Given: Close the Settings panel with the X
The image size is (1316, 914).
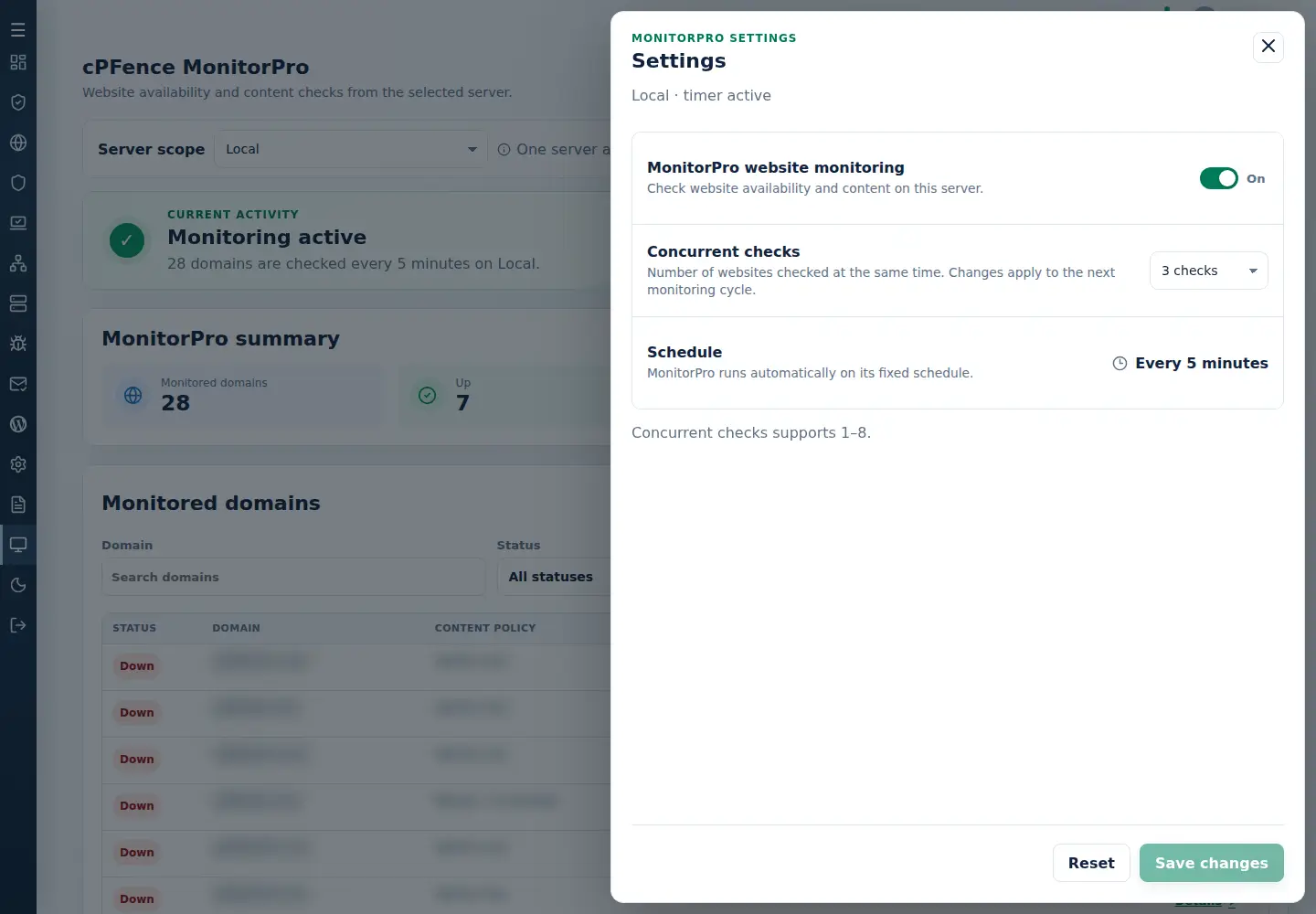Looking at the screenshot, I should point(1268,46).
